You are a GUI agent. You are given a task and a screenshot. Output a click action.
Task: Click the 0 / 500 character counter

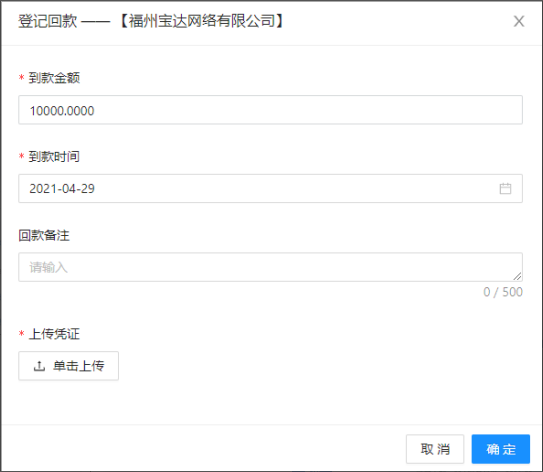click(503, 292)
